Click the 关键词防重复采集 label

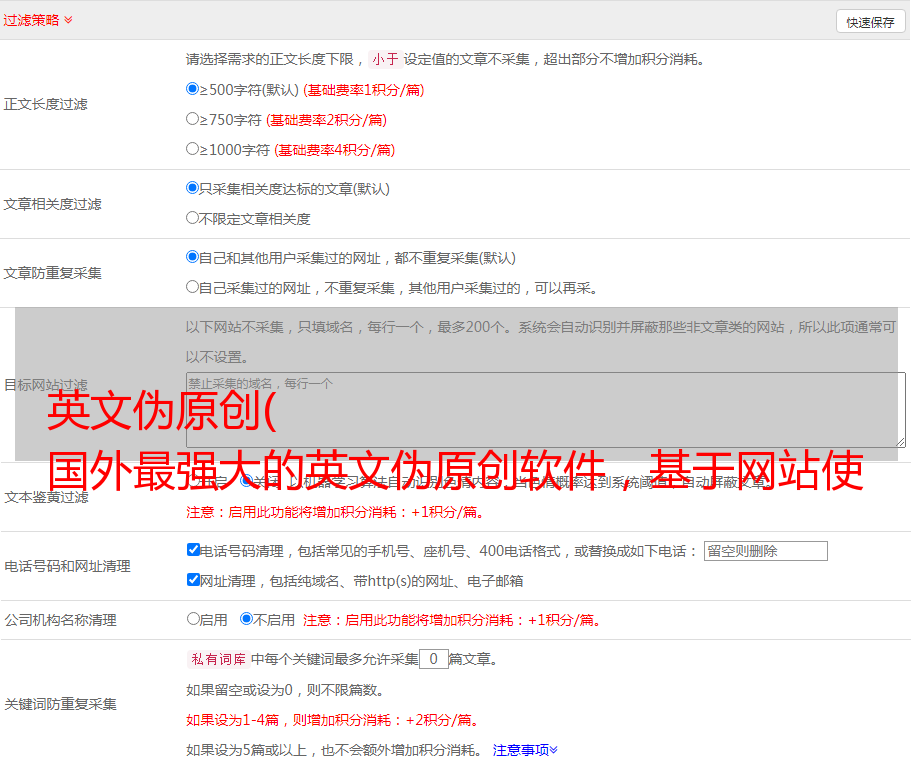[x=60, y=705]
